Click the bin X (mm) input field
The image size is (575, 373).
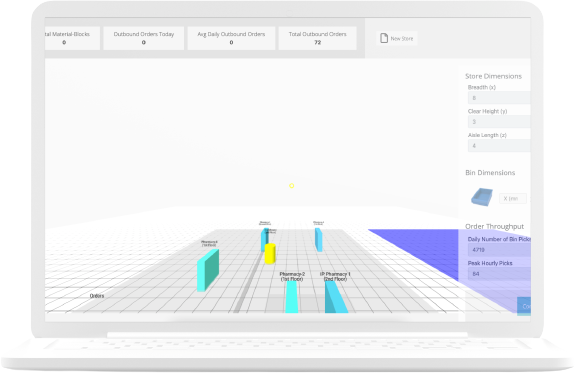pyautogui.click(x=513, y=198)
